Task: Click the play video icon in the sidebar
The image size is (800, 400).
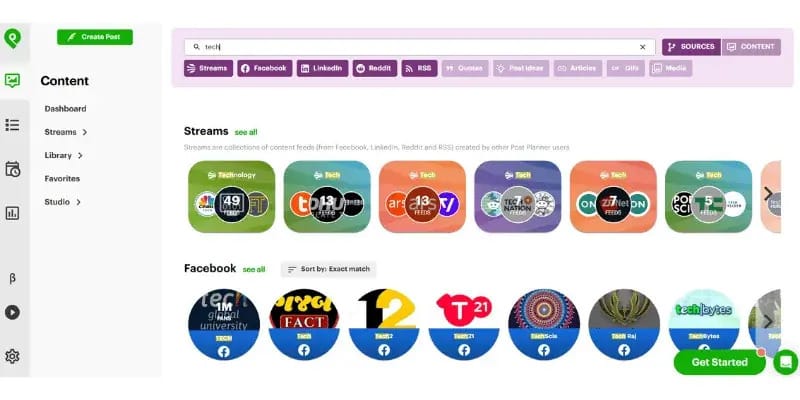Action: [12, 312]
